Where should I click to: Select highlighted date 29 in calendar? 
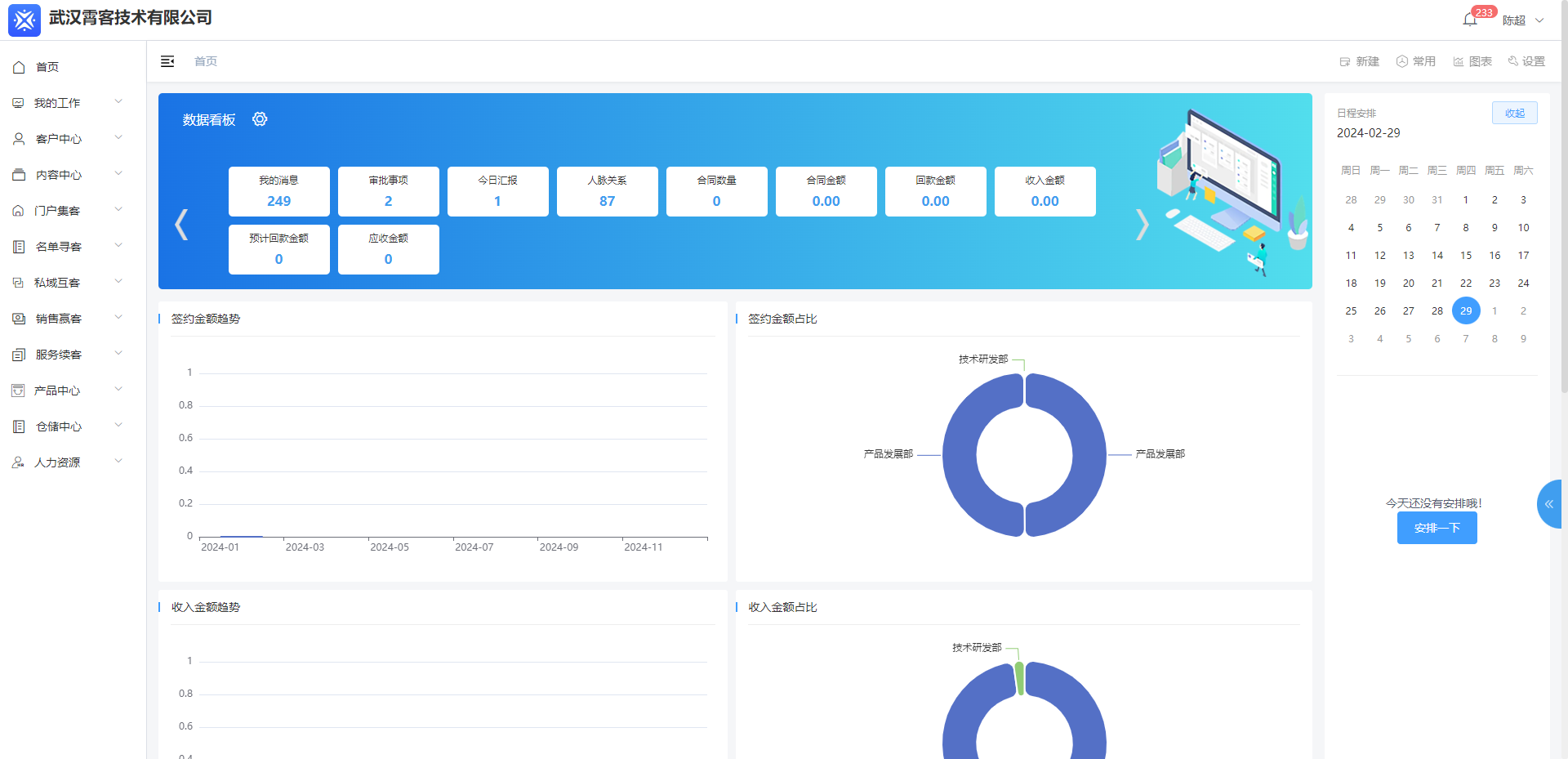tap(1466, 310)
